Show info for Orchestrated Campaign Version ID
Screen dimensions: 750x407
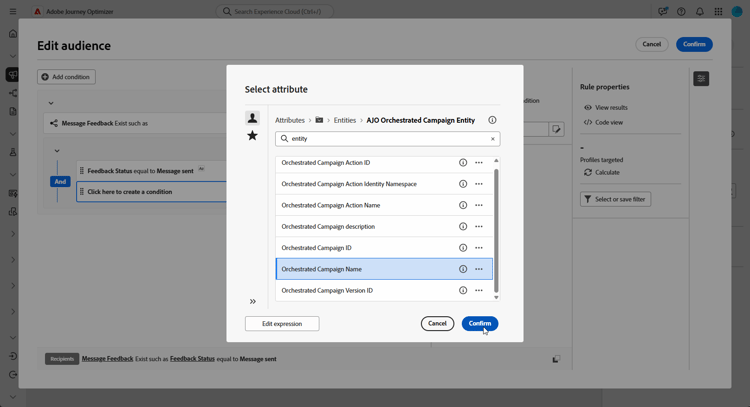[463, 290]
